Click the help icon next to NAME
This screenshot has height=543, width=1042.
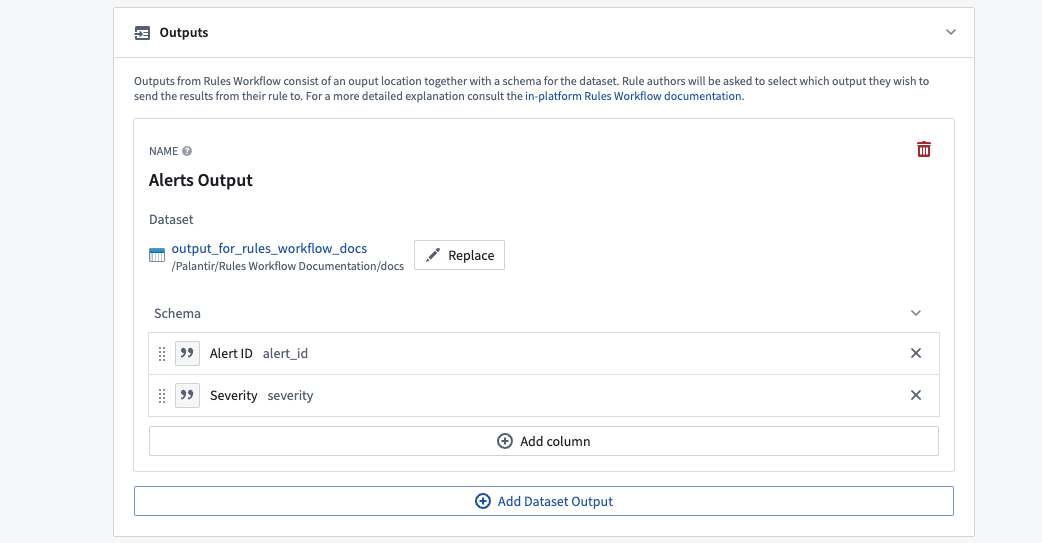click(187, 151)
